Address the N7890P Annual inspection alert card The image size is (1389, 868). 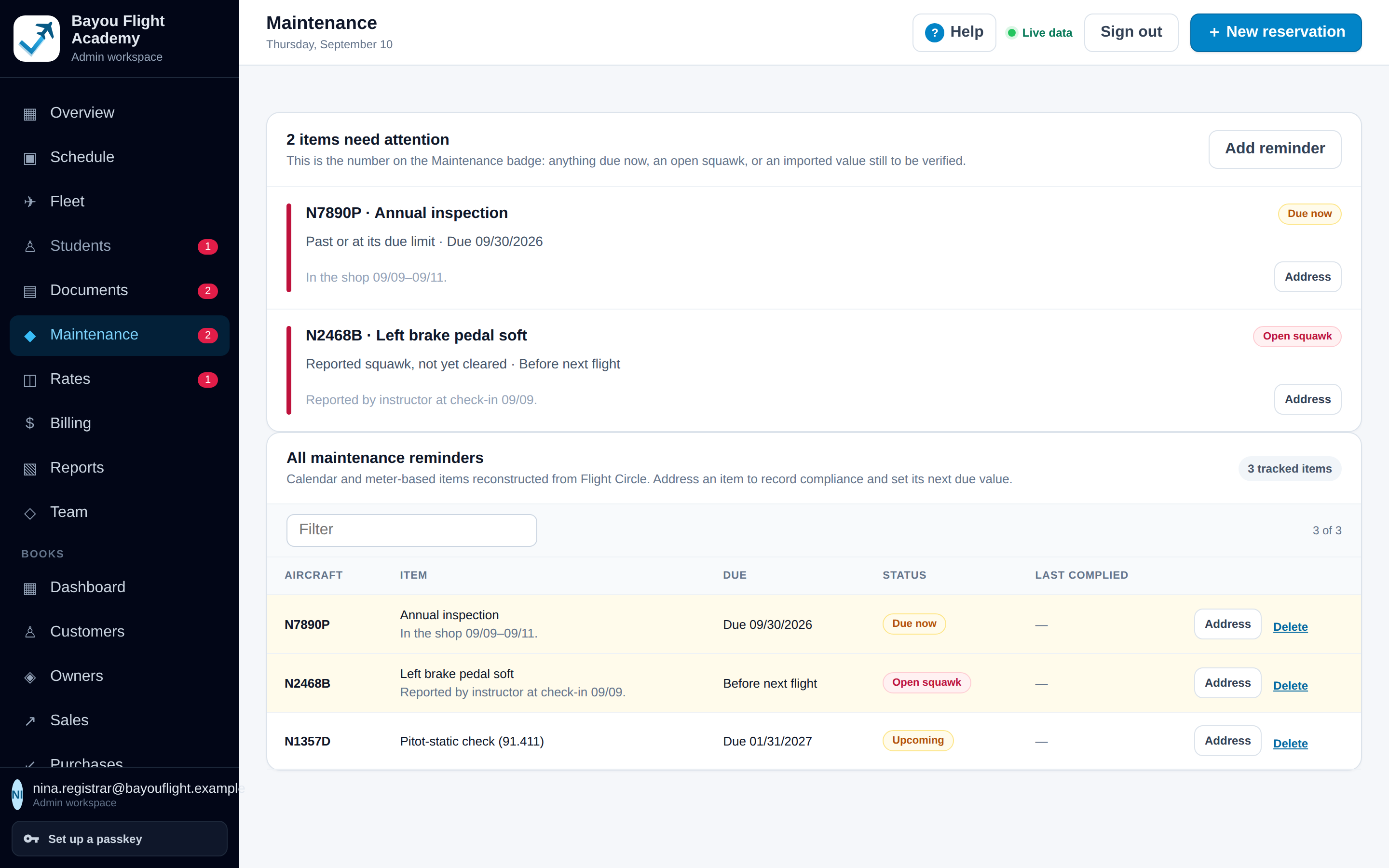point(1307,277)
